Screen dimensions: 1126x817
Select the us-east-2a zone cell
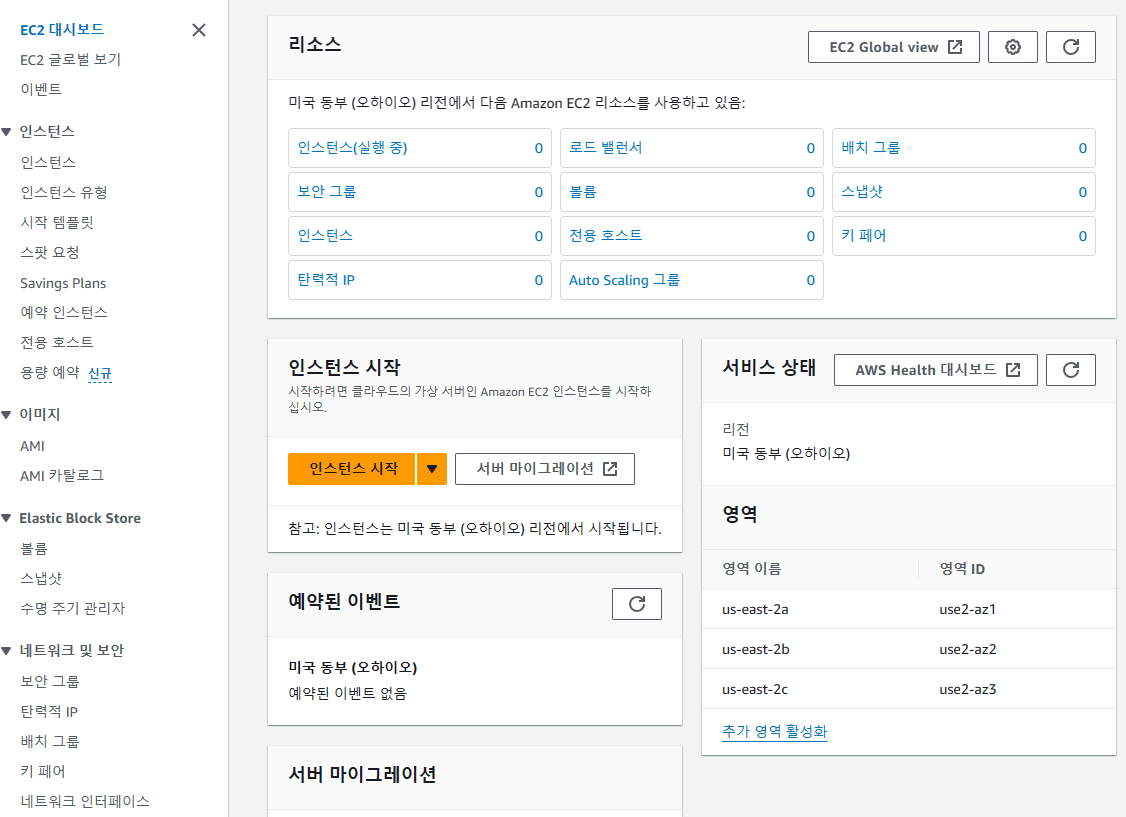[755, 610]
